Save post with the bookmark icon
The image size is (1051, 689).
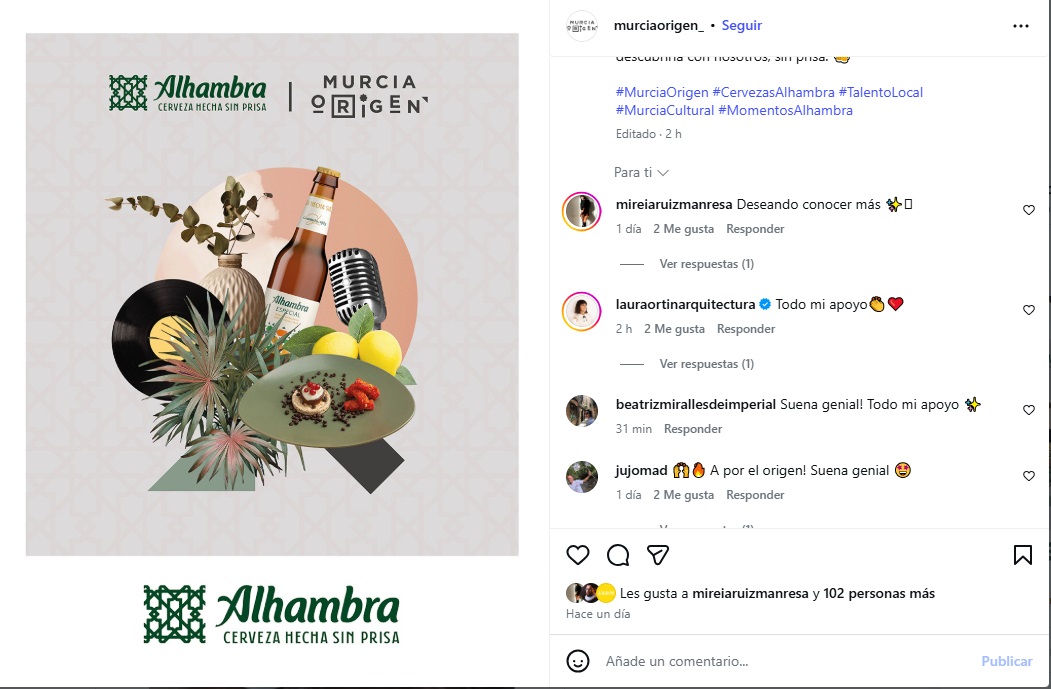click(x=1022, y=555)
